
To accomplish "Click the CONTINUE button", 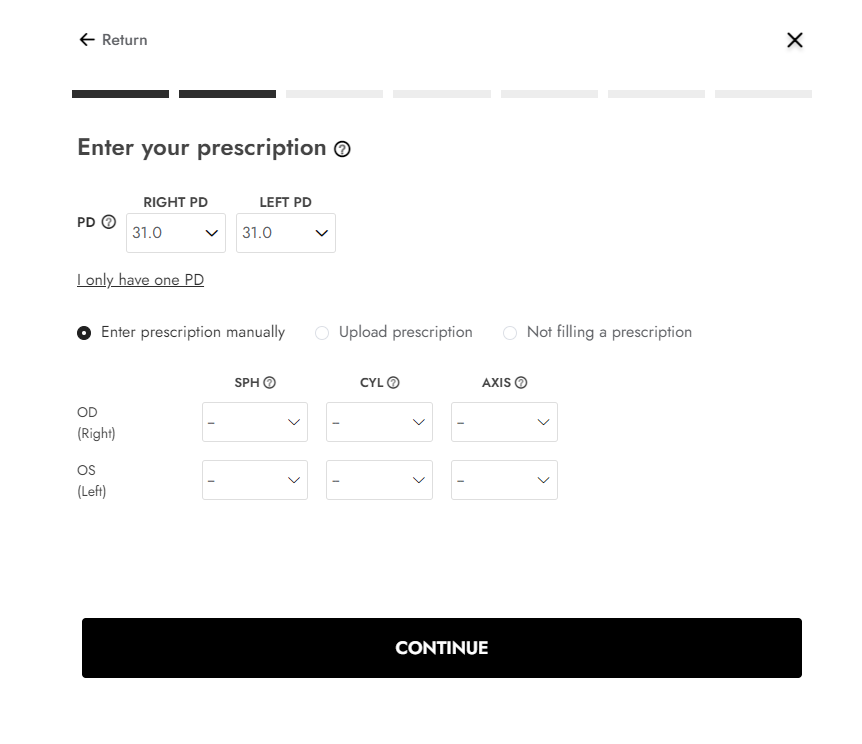I will coord(441,648).
